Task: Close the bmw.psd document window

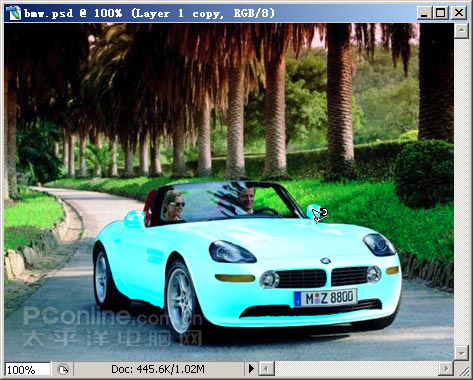Action: click(459, 13)
